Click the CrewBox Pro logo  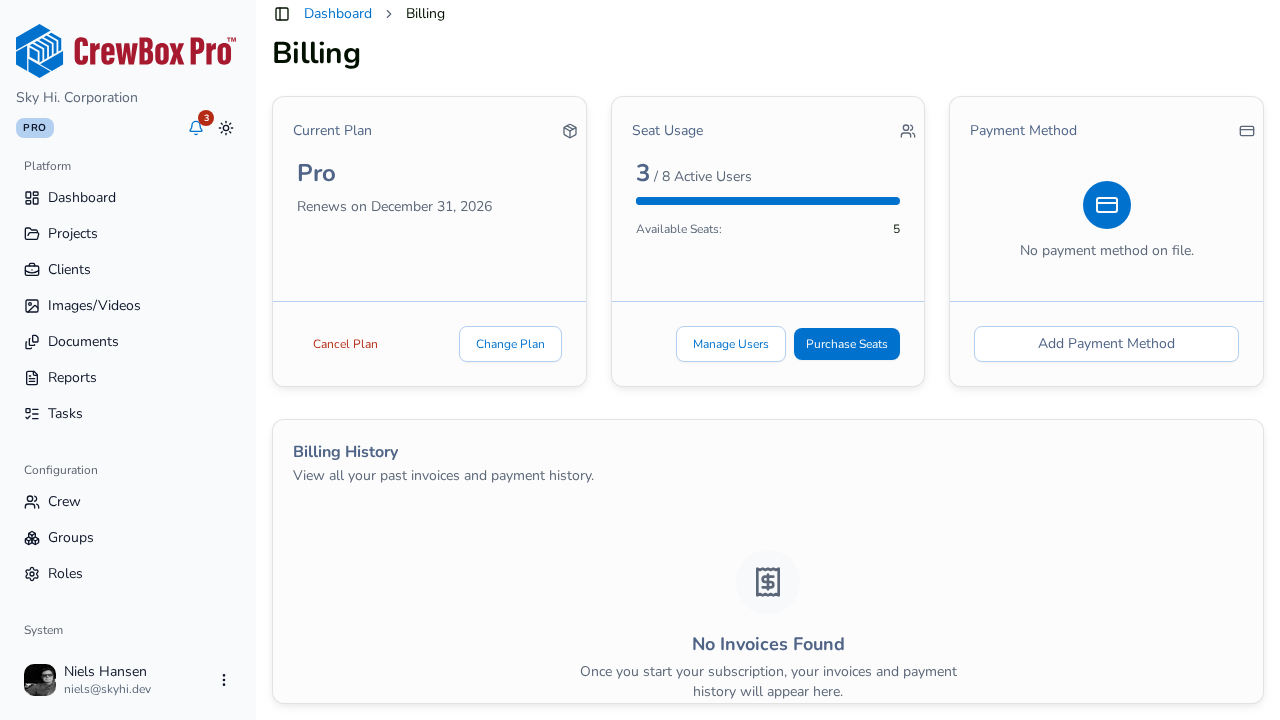pyautogui.click(x=126, y=51)
